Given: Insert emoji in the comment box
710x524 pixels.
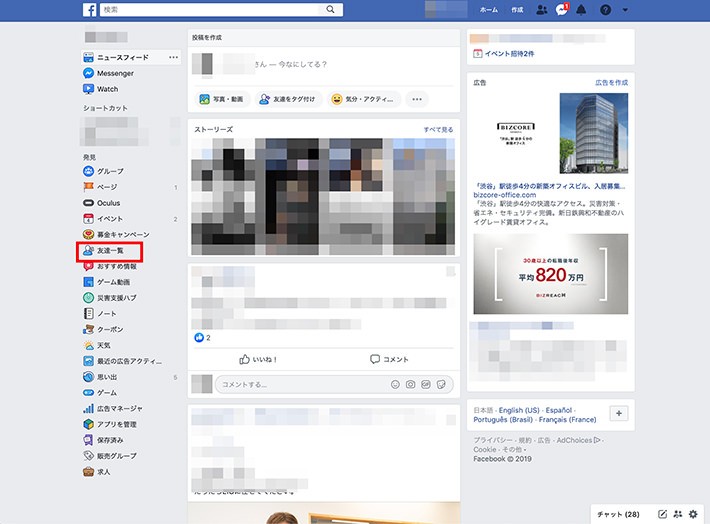Looking at the screenshot, I should 395,384.
